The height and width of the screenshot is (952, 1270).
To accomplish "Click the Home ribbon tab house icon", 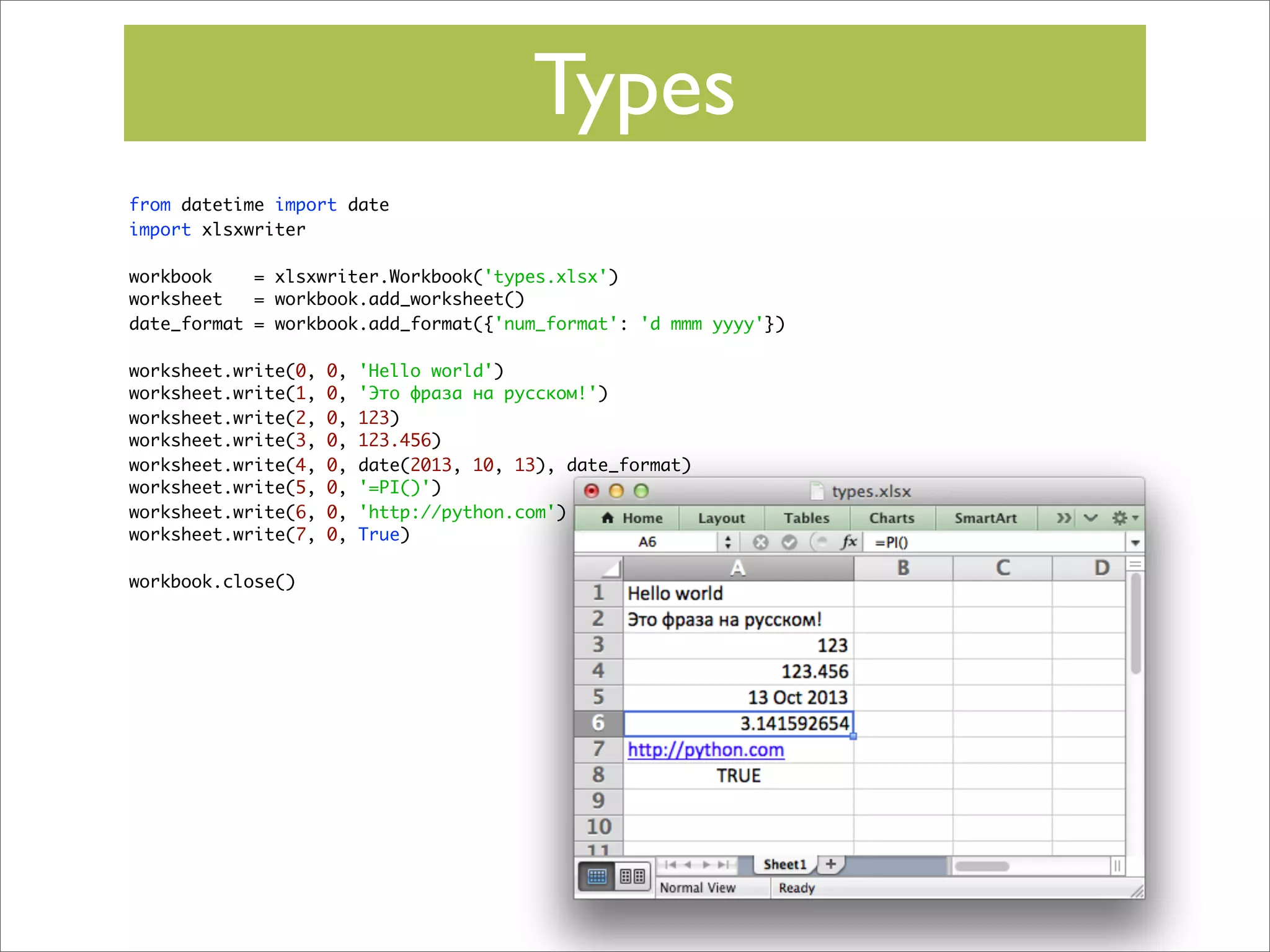I will (x=608, y=518).
